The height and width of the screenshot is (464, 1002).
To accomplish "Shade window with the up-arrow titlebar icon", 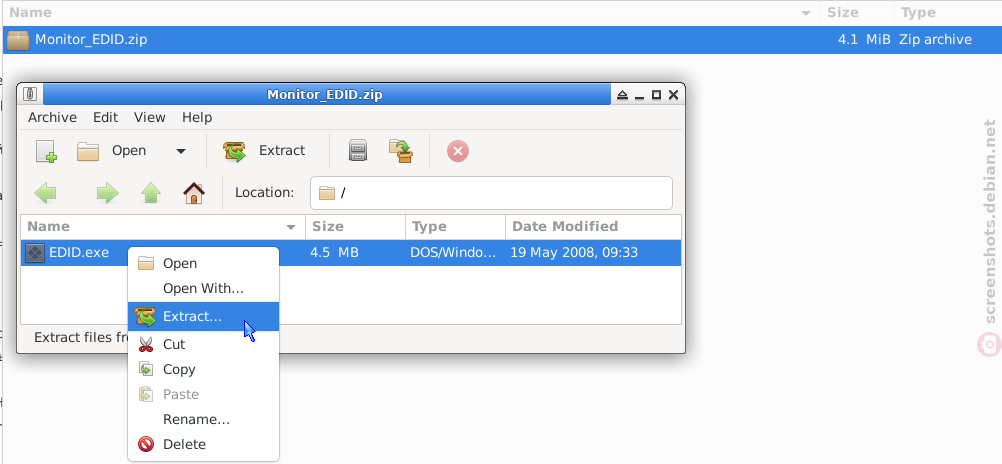I will 622,95.
